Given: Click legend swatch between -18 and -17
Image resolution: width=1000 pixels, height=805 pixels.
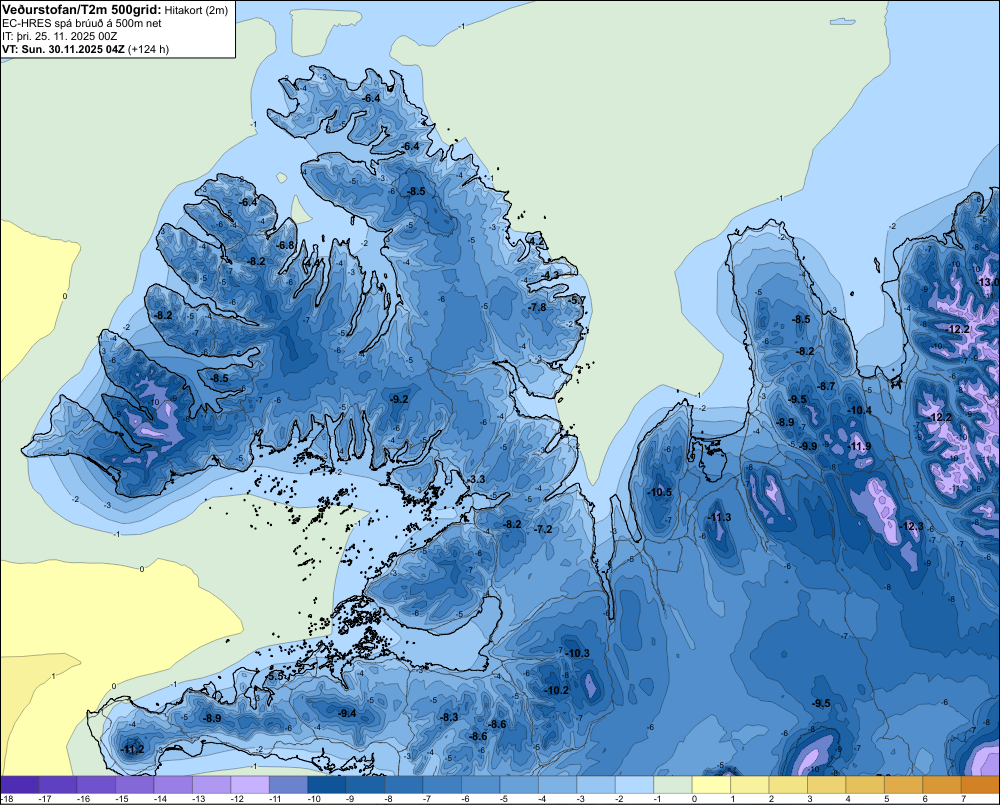Looking at the screenshot, I should (20, 785).
